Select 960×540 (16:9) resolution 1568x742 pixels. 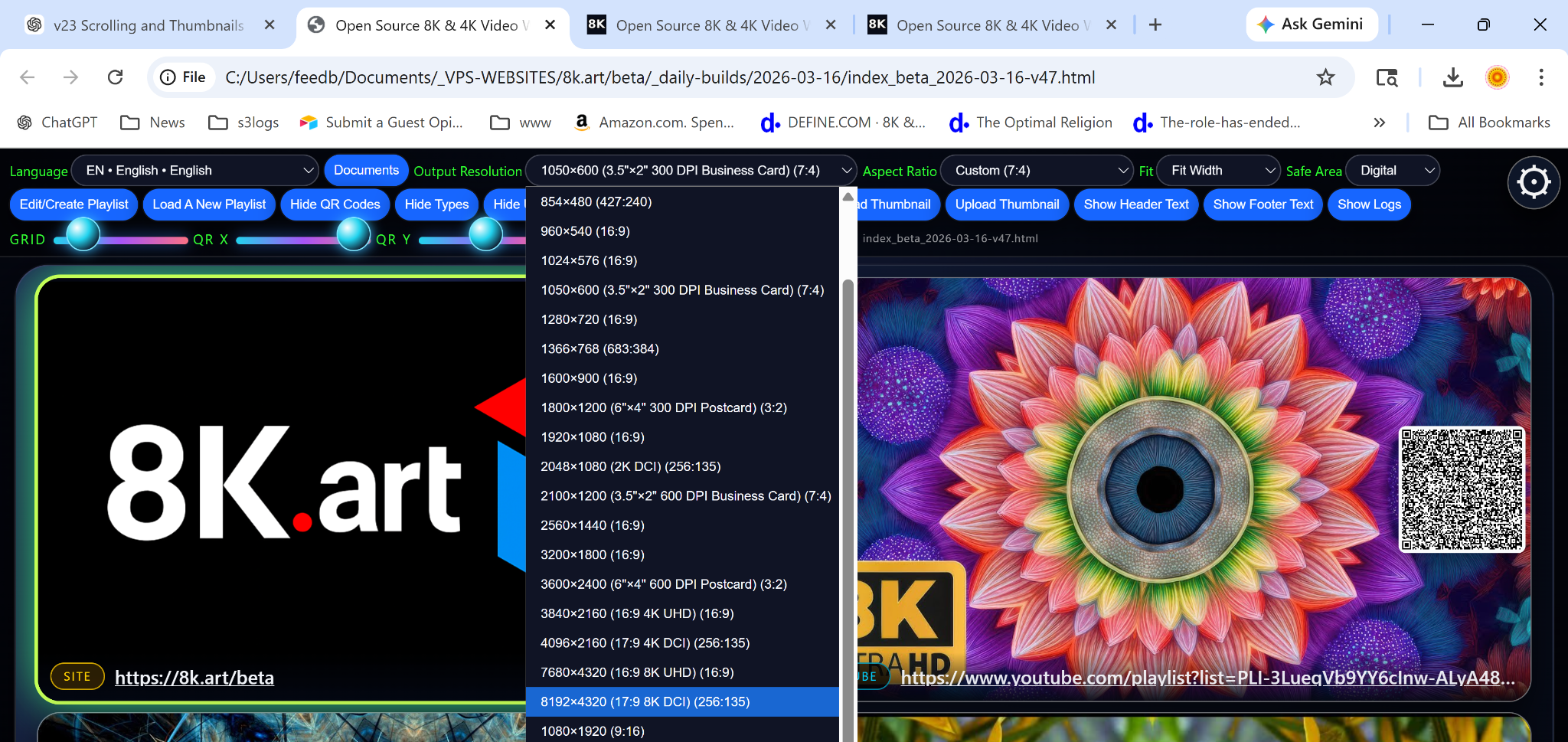(682, 231)
